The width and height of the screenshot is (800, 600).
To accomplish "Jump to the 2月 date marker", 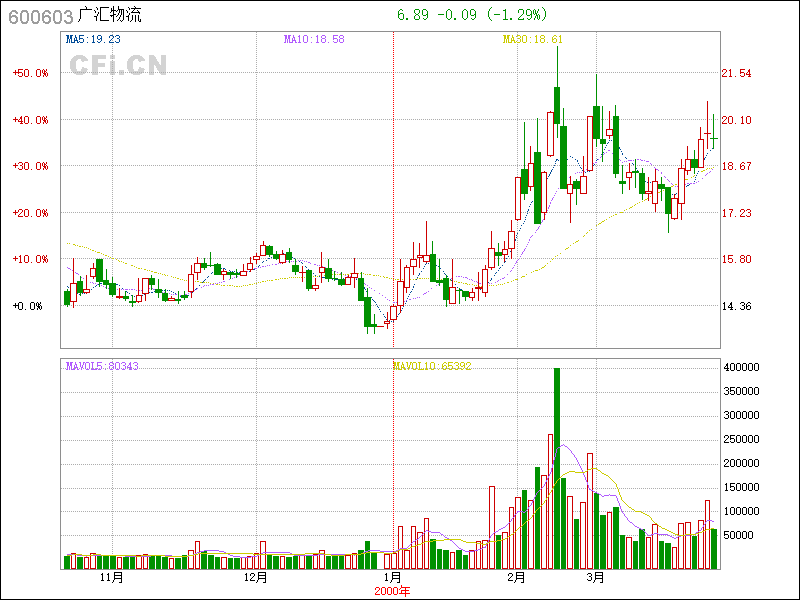I will click(x=517, y=578).
